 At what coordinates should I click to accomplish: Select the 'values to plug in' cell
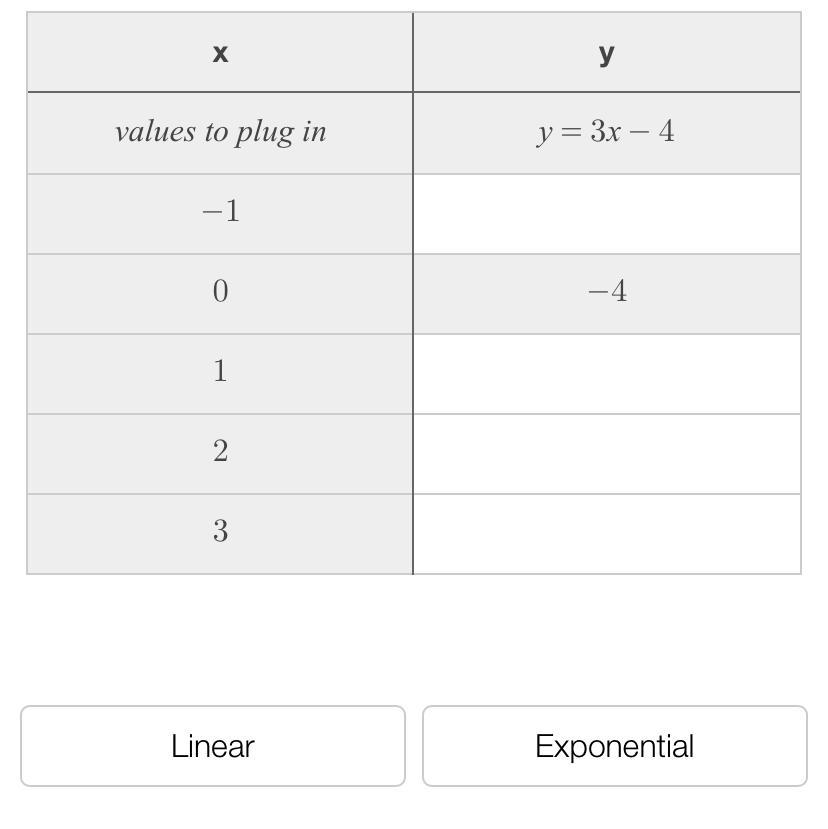coord(220,132)
